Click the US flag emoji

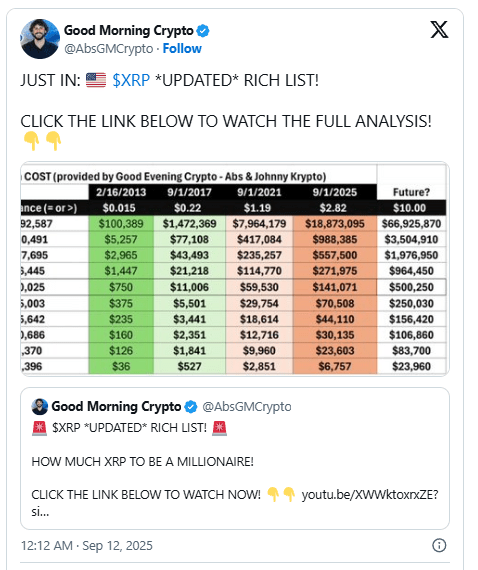tap(96, 80)
